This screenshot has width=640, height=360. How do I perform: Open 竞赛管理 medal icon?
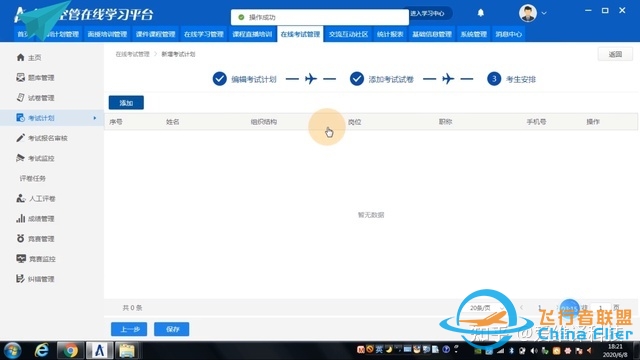pos(20,238)
